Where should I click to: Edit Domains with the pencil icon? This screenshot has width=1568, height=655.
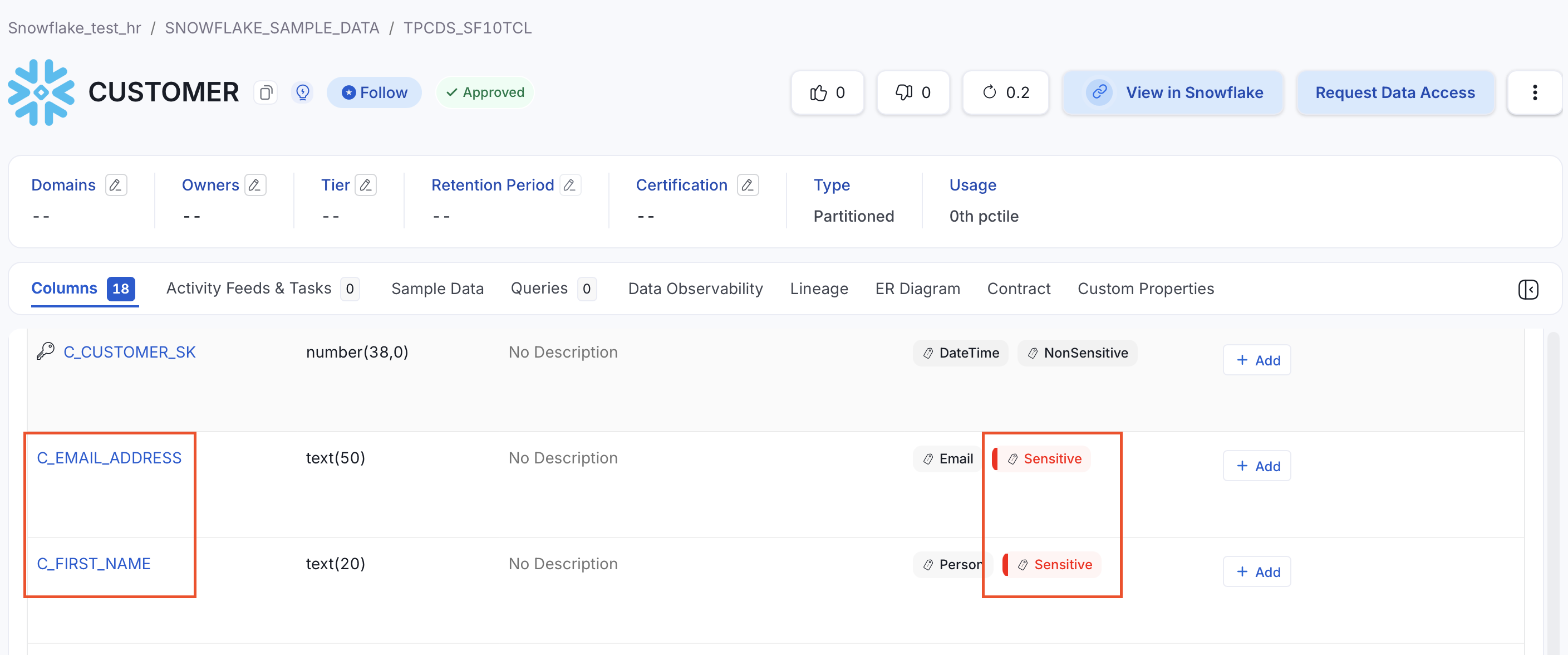pos(116,184)
